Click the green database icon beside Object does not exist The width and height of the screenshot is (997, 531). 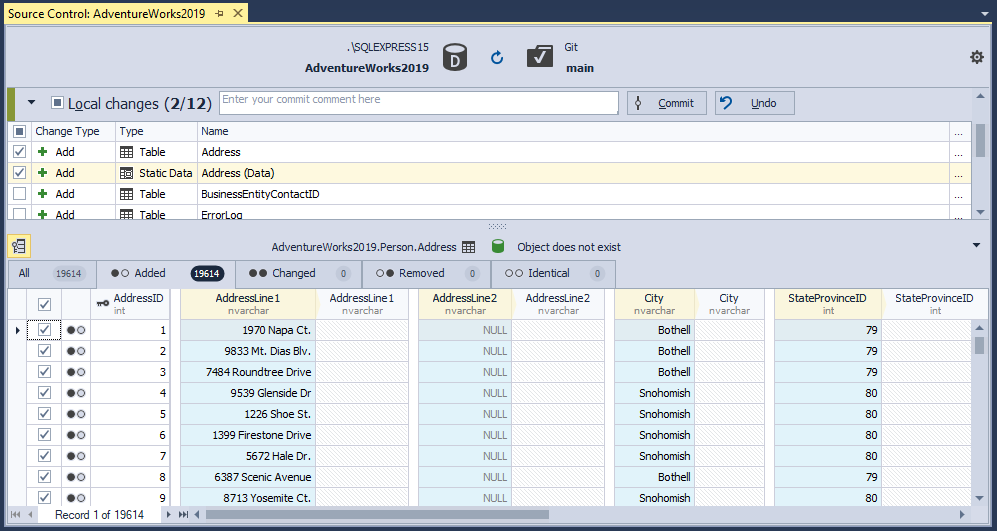(x=498, y=247)
